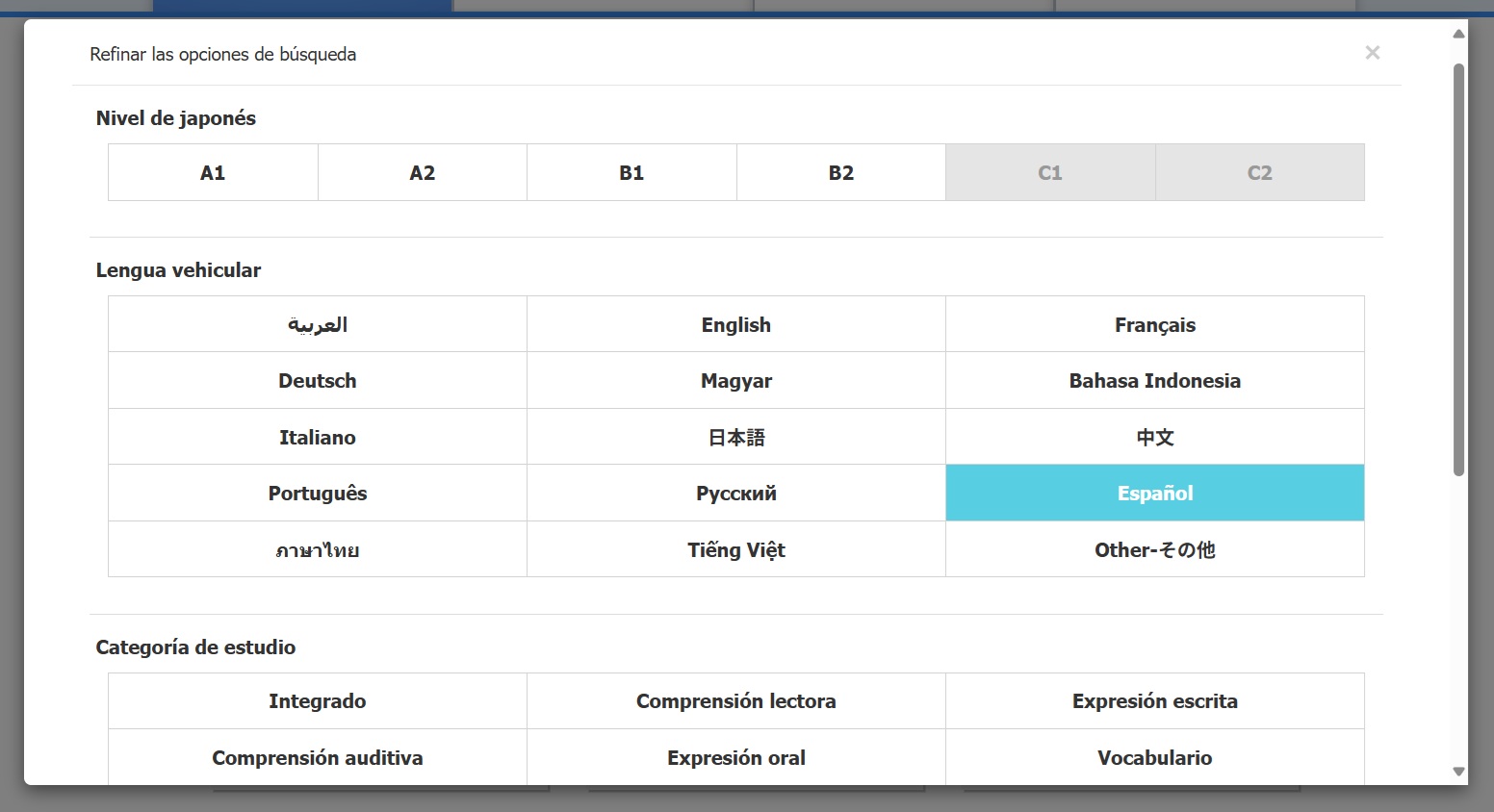Select Bahasa Indonesia language
The height and width of the screenshot is (812, 1494).
1154,381
